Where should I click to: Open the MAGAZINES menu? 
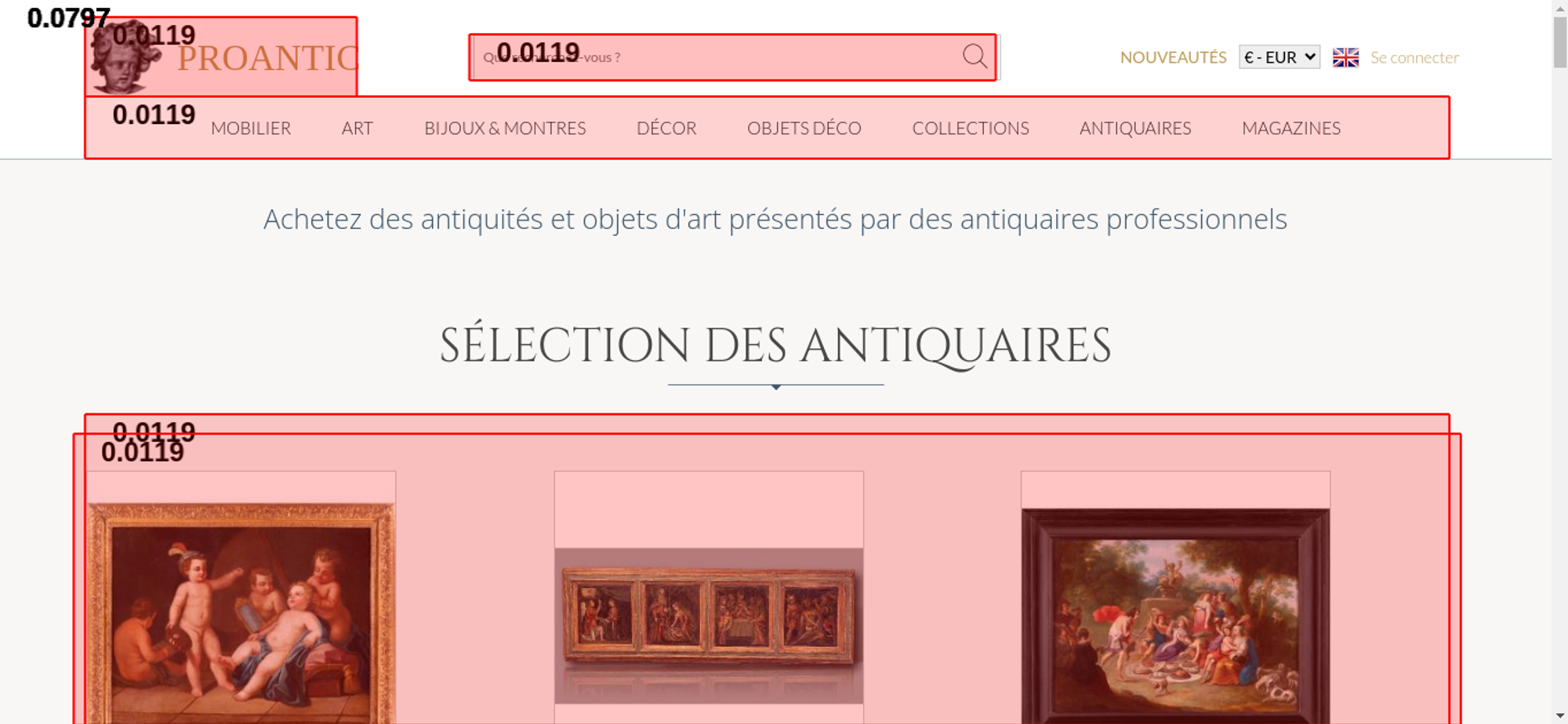point(1291,128)
